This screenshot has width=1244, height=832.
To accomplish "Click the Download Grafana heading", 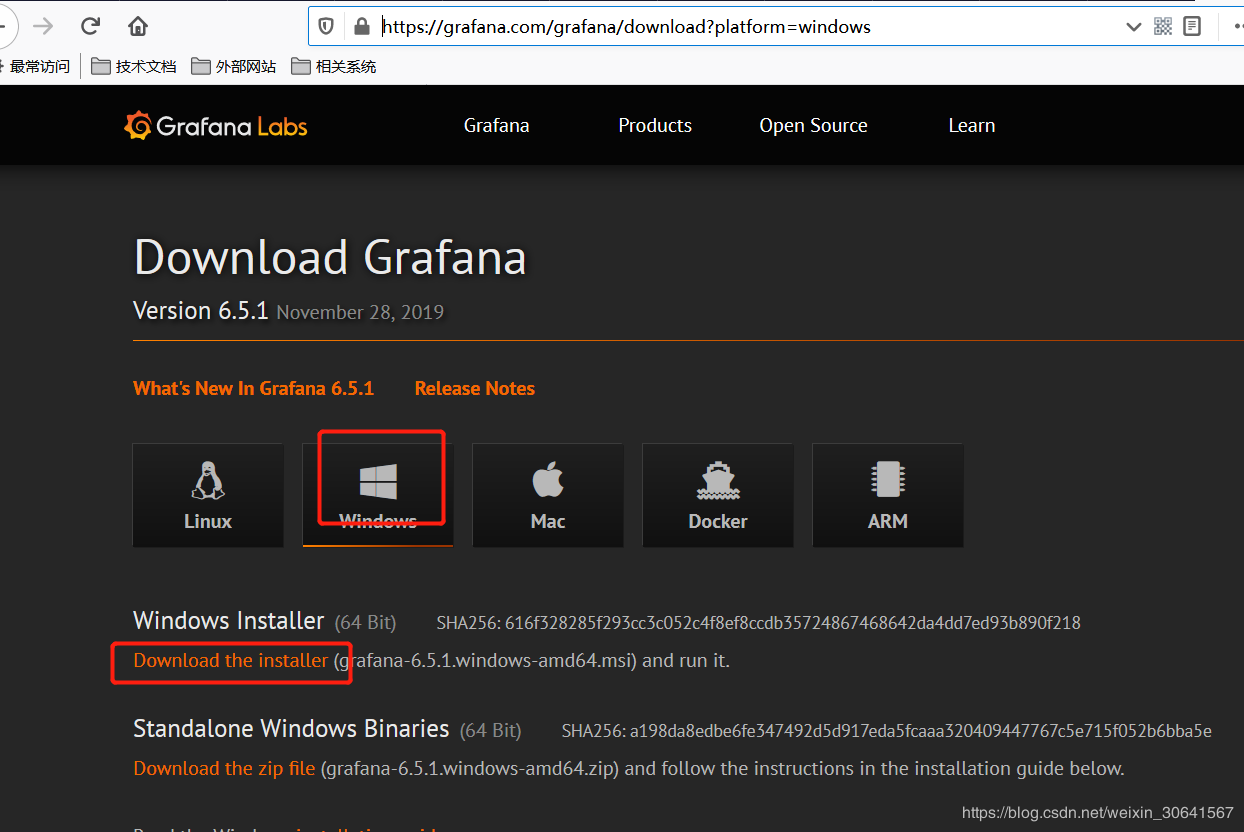I will coord(330,257).
